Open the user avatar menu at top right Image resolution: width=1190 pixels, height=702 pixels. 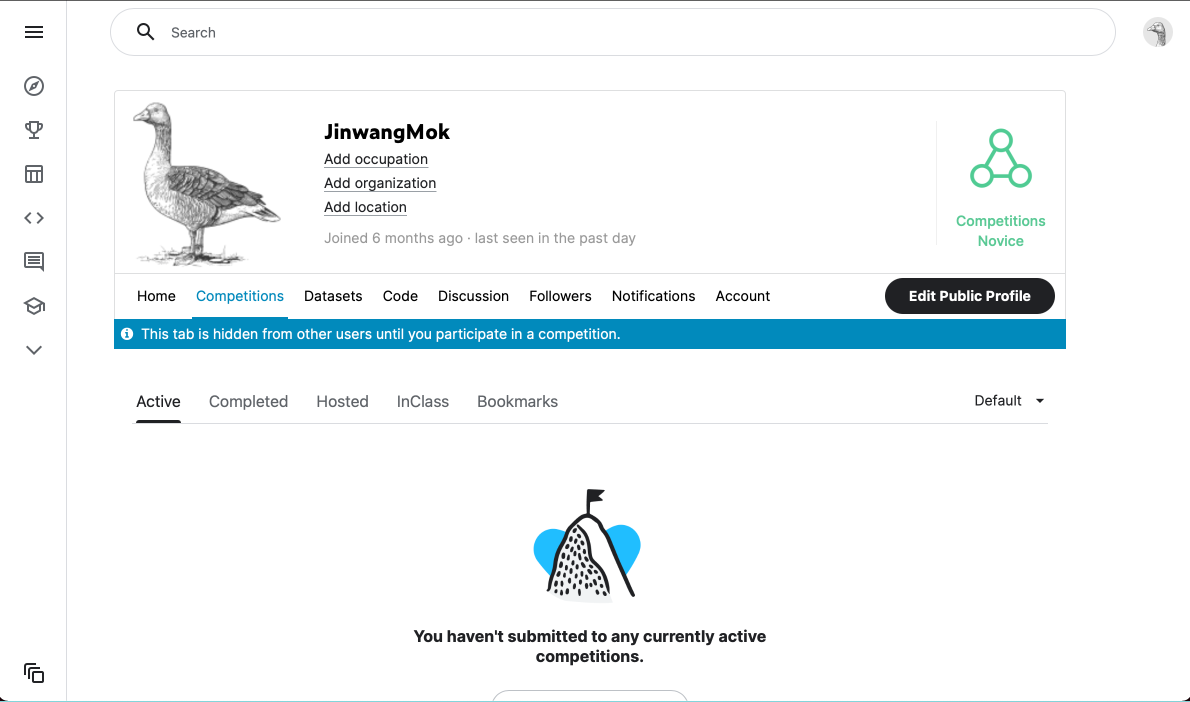(1157, 33)
